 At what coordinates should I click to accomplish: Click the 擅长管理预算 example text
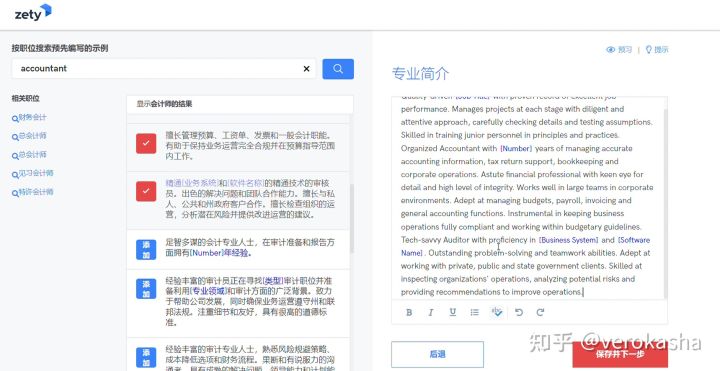[250, 146]
